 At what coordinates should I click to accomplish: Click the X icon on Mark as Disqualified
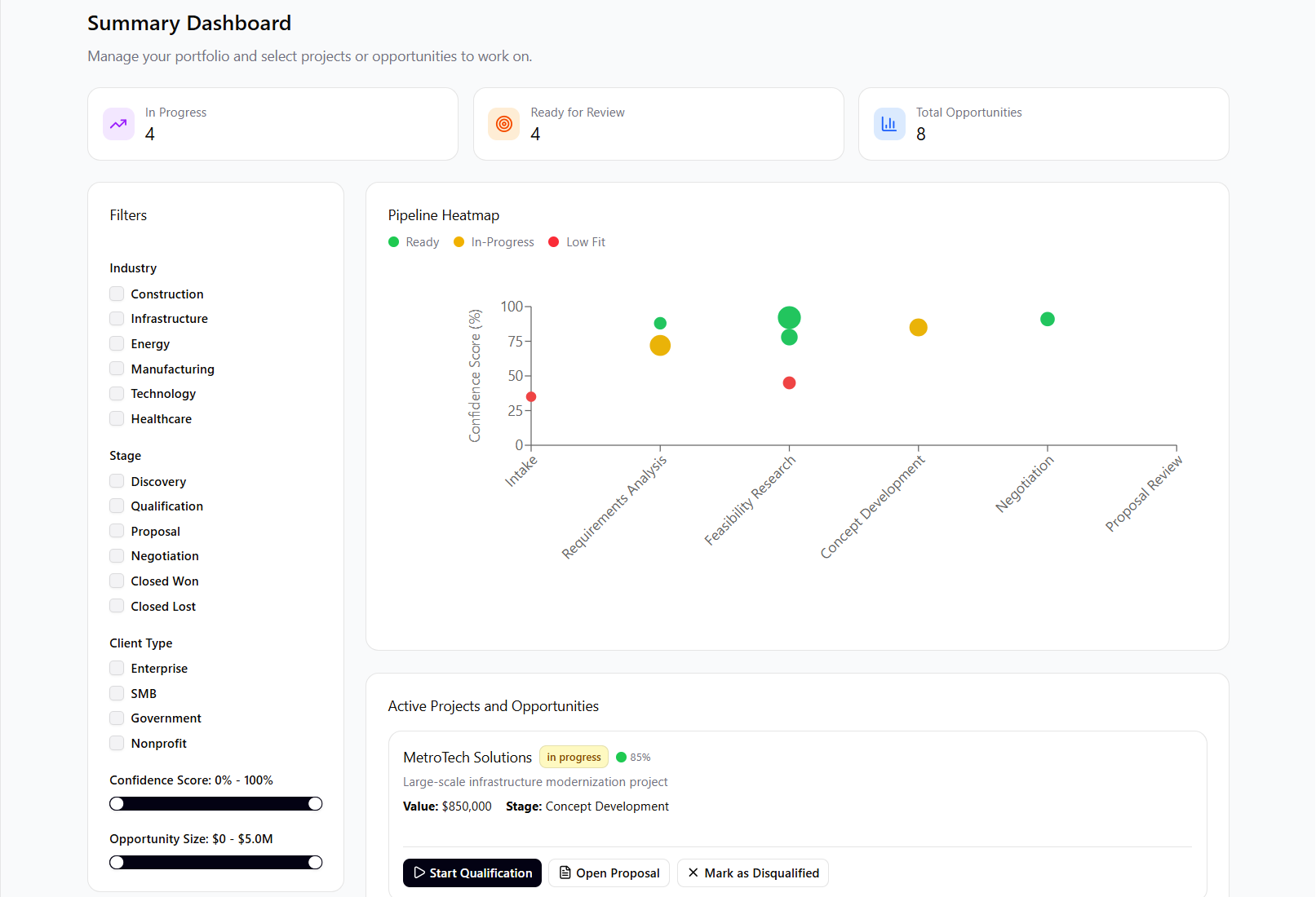693,873
